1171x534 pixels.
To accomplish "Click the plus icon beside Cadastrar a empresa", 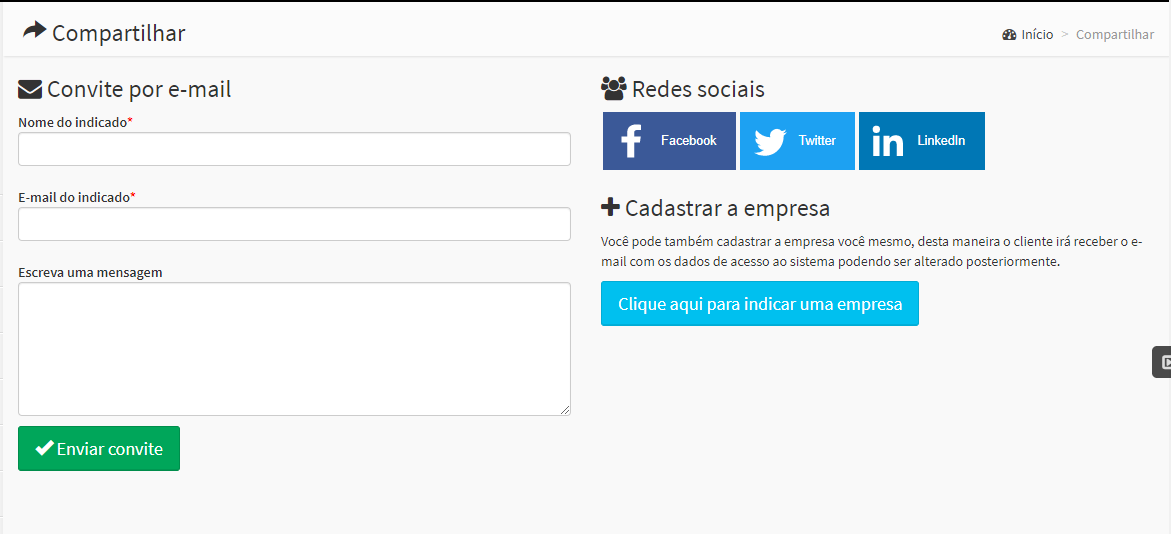I will pos(610,208).
